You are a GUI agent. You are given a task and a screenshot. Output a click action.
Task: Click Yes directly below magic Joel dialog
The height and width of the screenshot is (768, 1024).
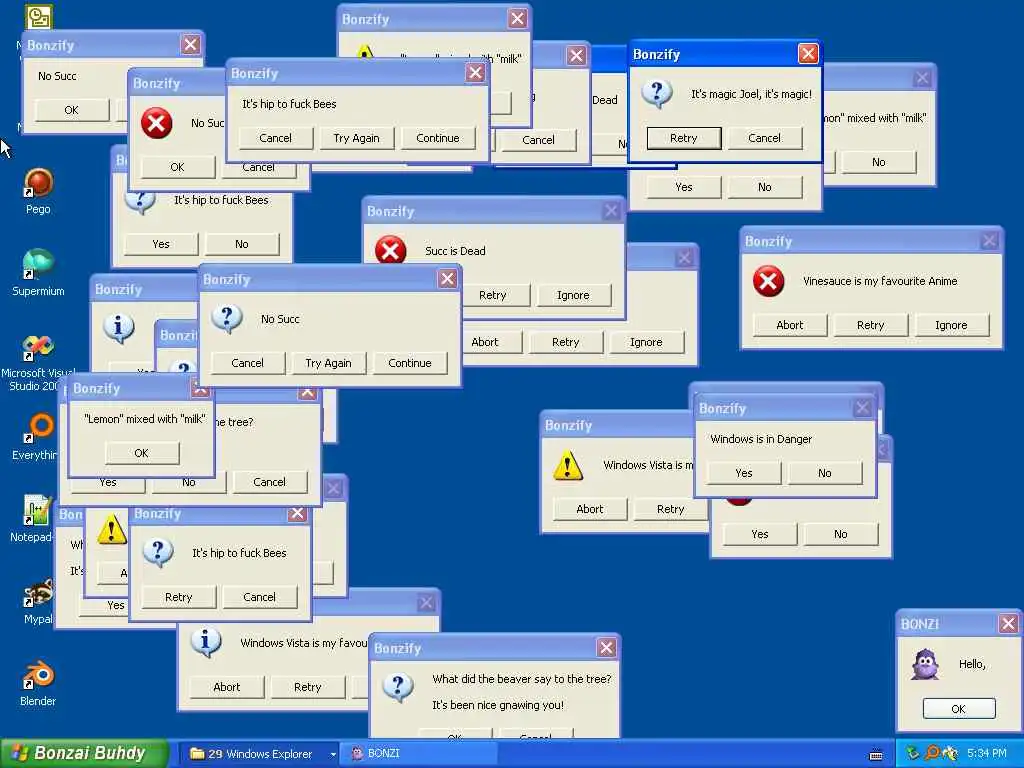[684, 187]
